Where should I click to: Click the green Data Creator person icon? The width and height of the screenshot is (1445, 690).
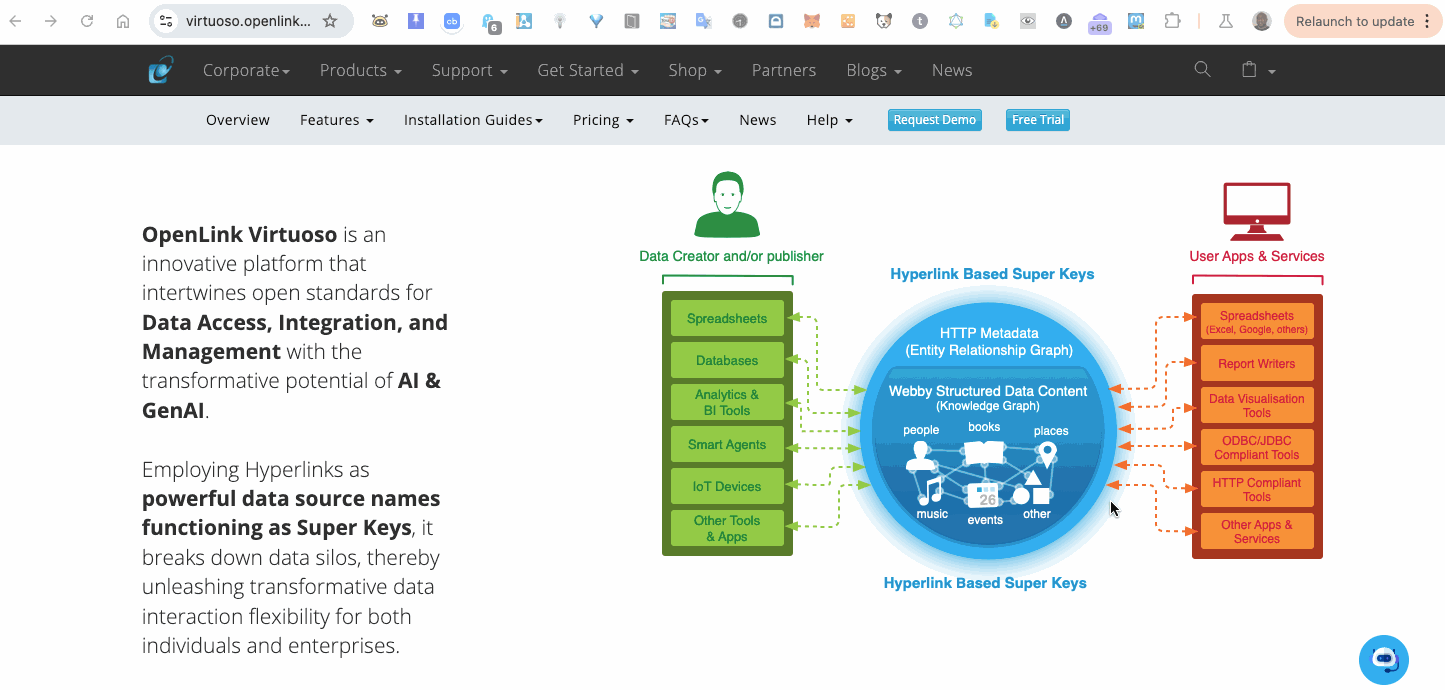(727, 204)
